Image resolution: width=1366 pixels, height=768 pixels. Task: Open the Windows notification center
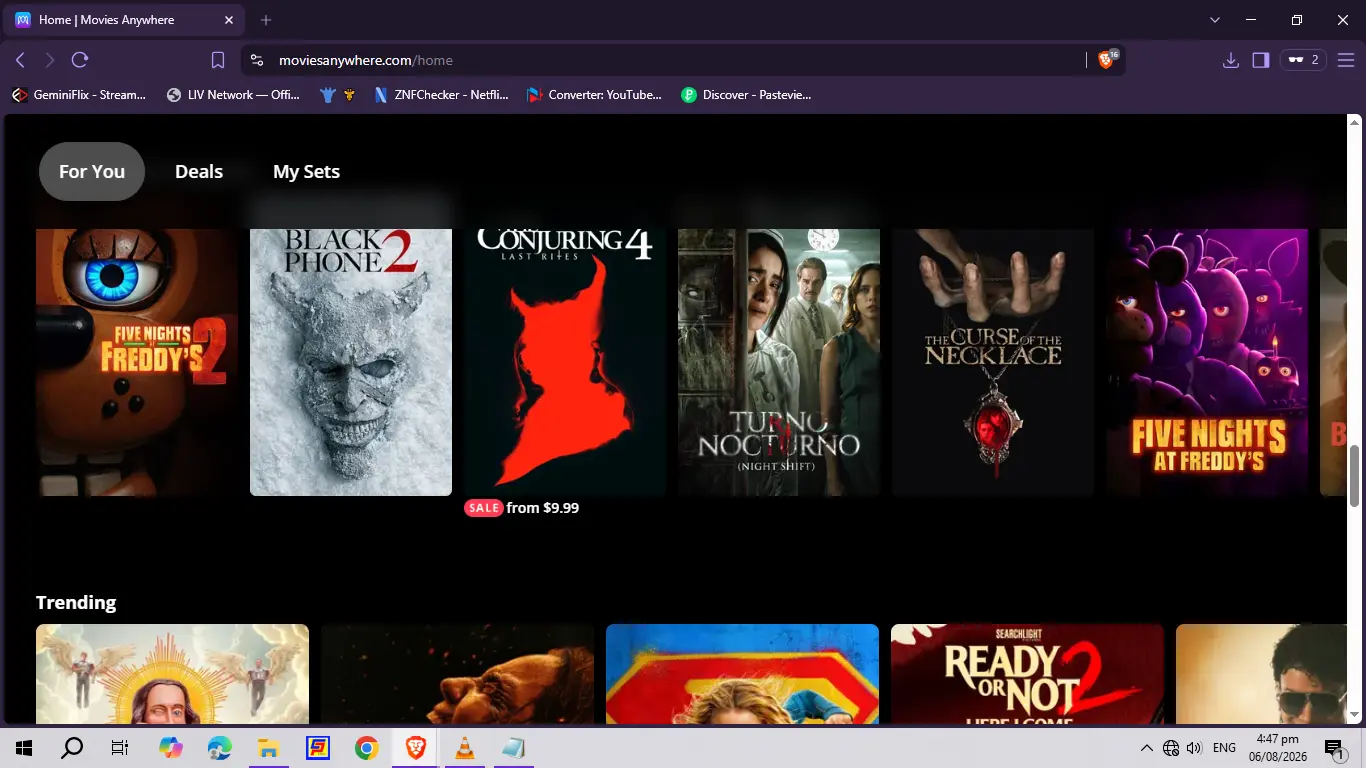pyautogui.click(x=1334, y=748)
